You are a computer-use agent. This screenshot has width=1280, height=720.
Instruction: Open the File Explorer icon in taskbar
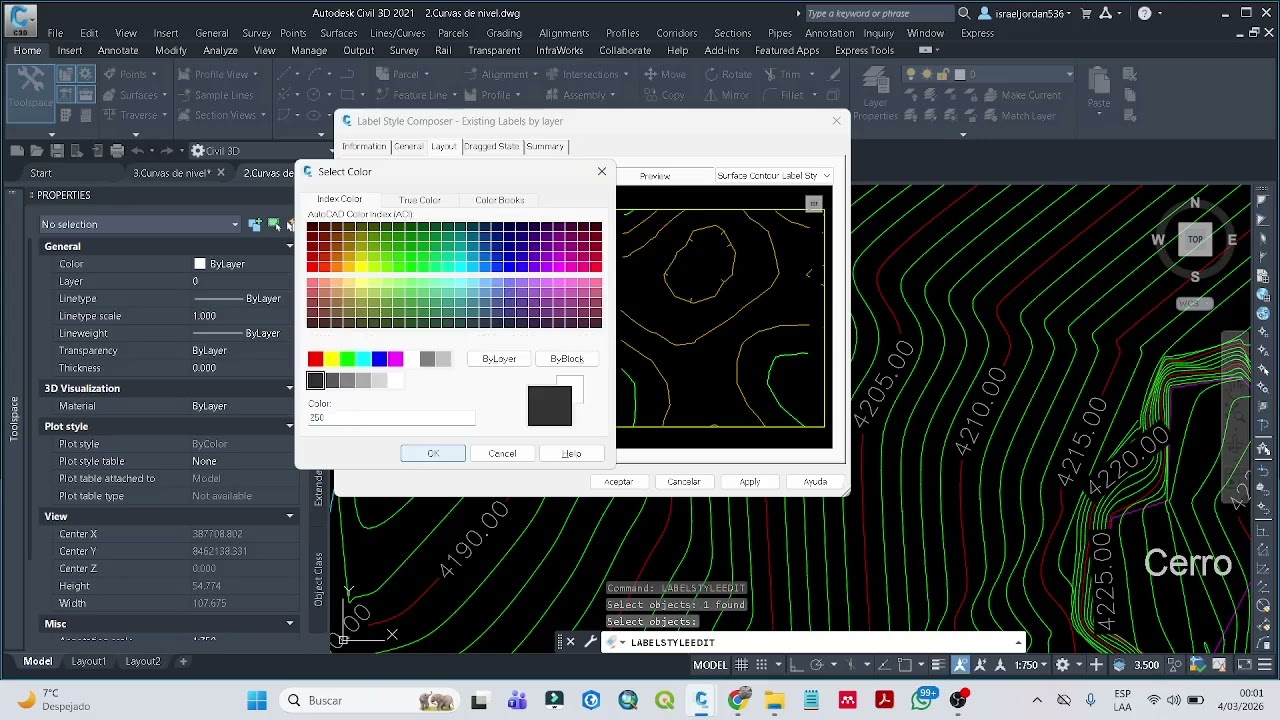775,700
